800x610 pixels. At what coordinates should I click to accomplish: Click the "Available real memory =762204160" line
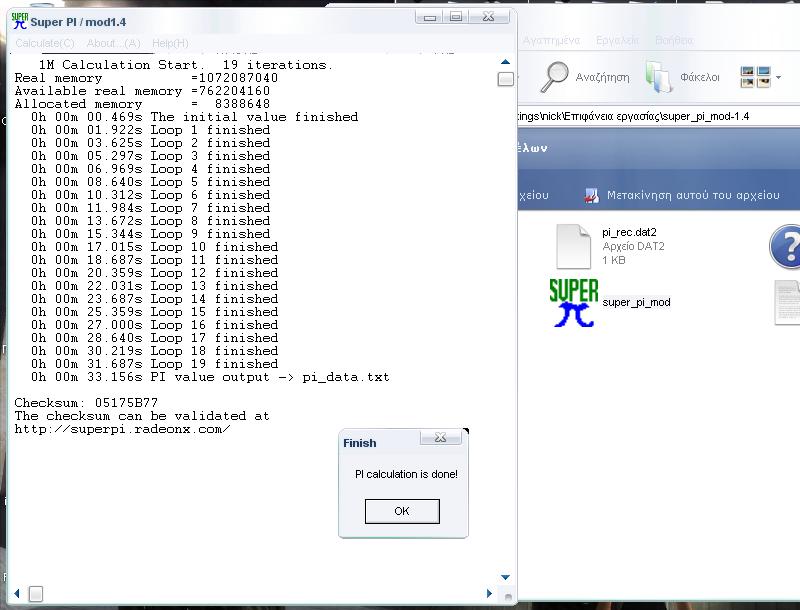[142, 91]
